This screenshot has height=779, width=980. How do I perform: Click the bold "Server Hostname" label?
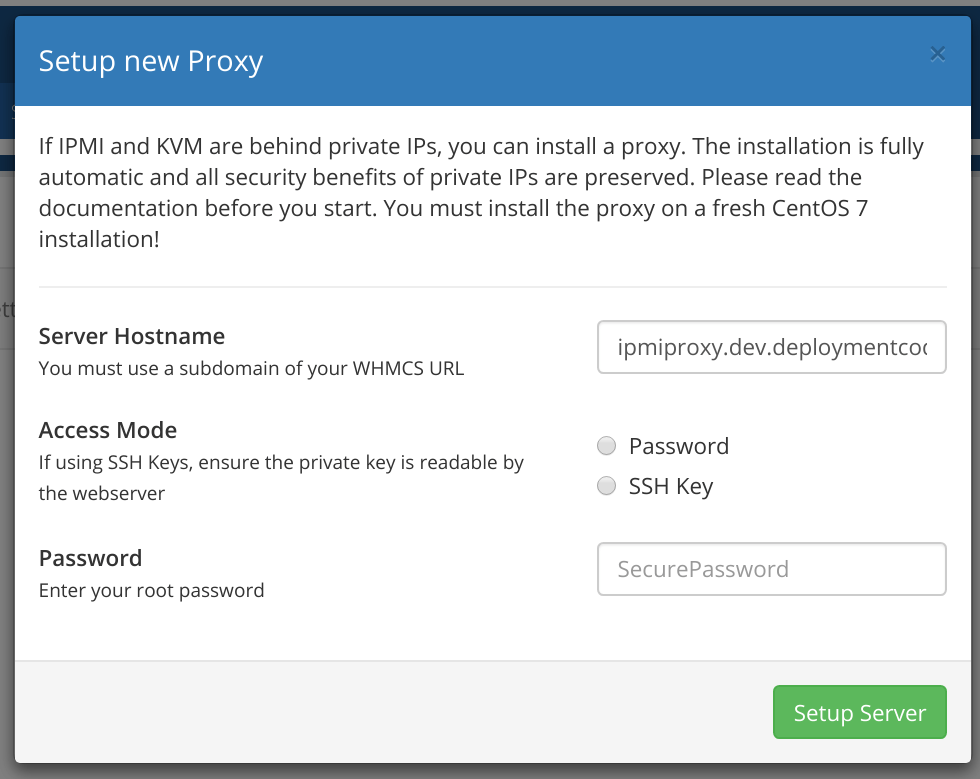point(132,336)
